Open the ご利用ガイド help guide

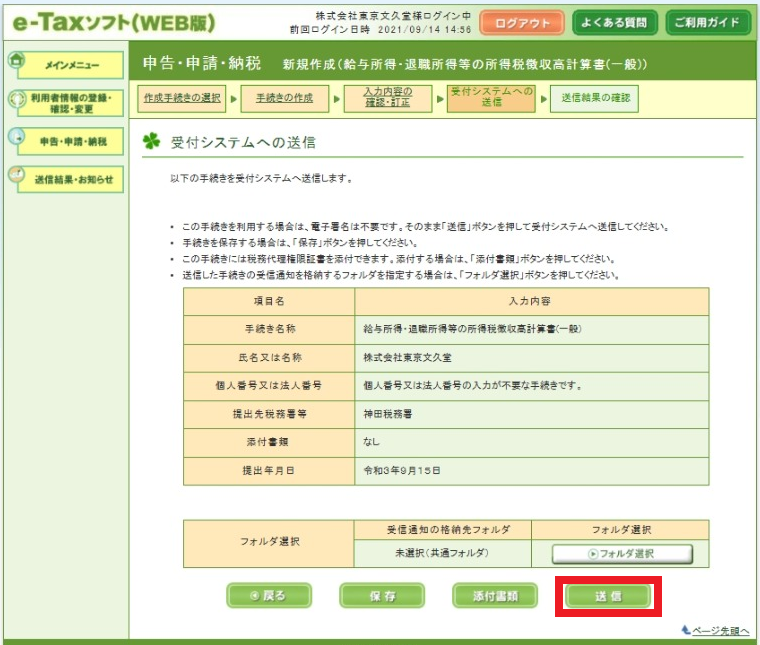pos(707,22)
